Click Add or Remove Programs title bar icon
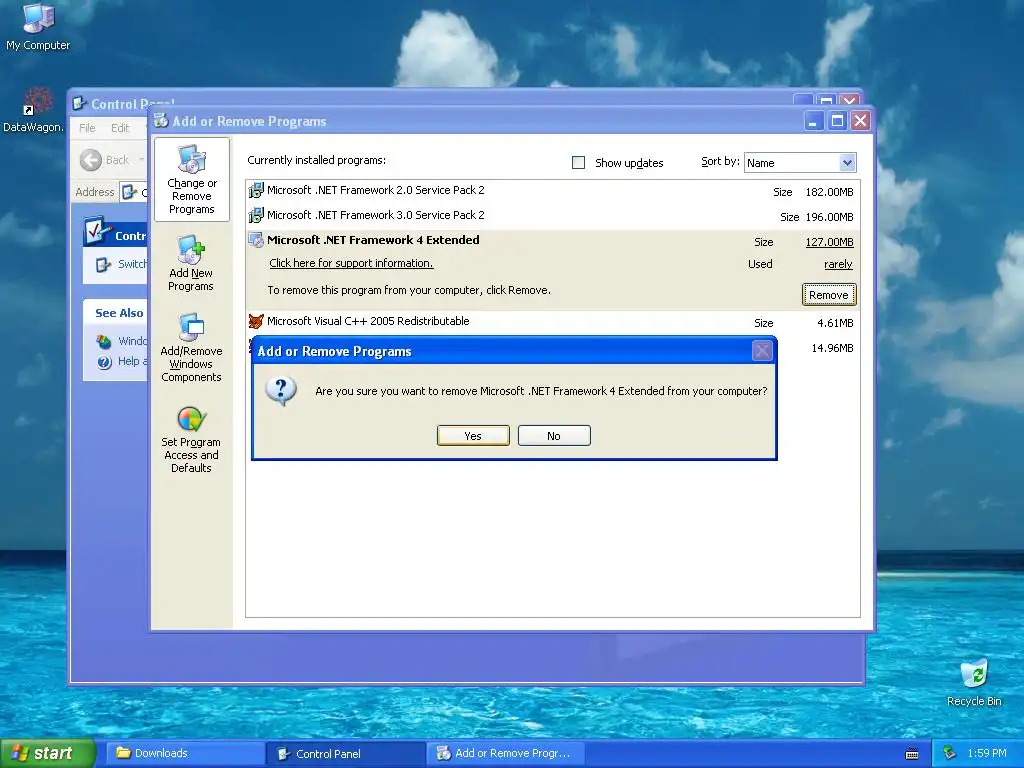Screen dimensions: 1024x768 tap(161, 121)
